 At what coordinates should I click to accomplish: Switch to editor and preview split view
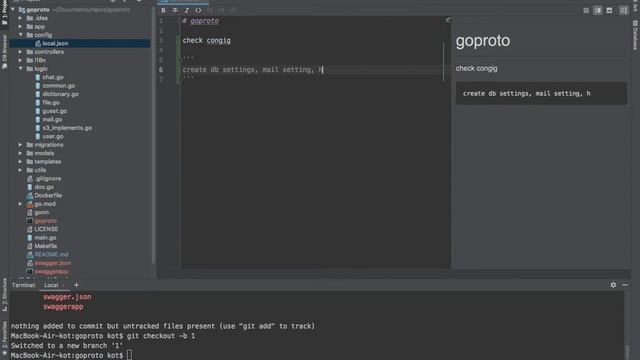(598, 11)
